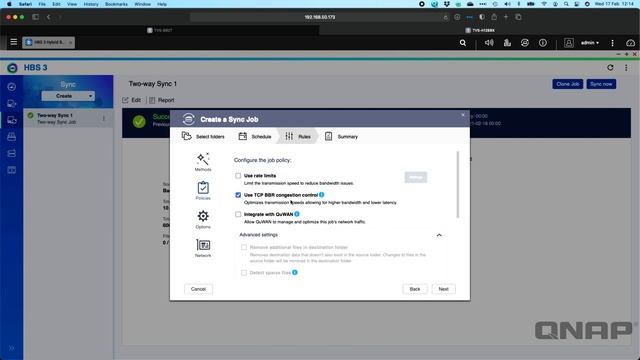Open HBS 3 more options menu

tap(626, 67)
